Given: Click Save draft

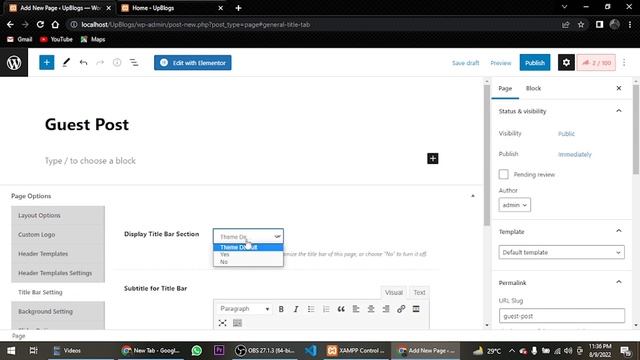Looking at the screenshot, I should (465, 63).
